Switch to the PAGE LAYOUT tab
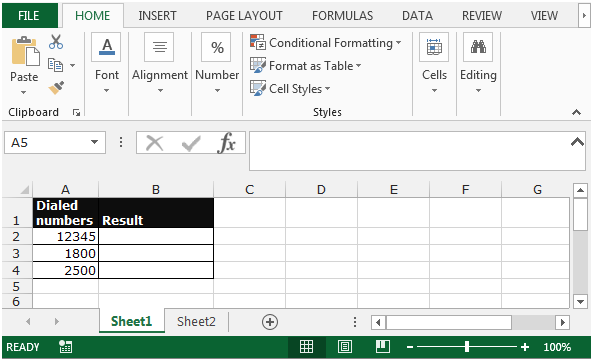 point(244,15)
